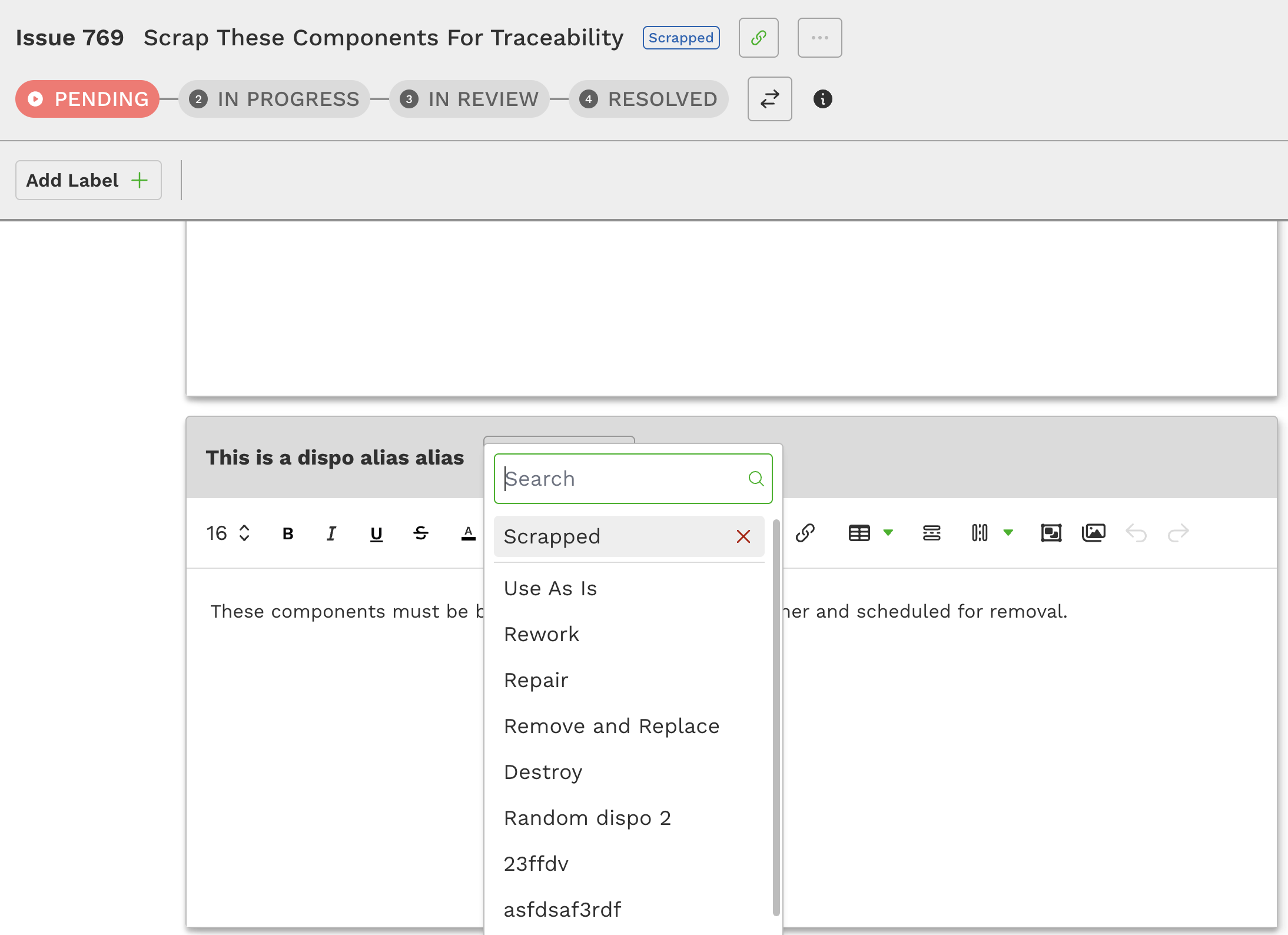
Task: Adjust the font size 16 stepper
Action: pos(244,533)
